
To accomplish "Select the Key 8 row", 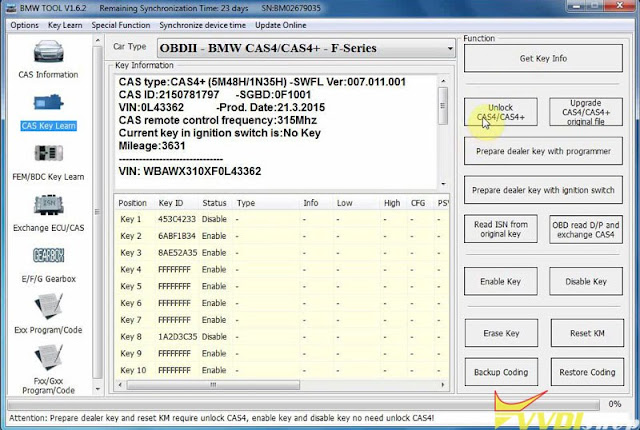I will tap(282, 337).
